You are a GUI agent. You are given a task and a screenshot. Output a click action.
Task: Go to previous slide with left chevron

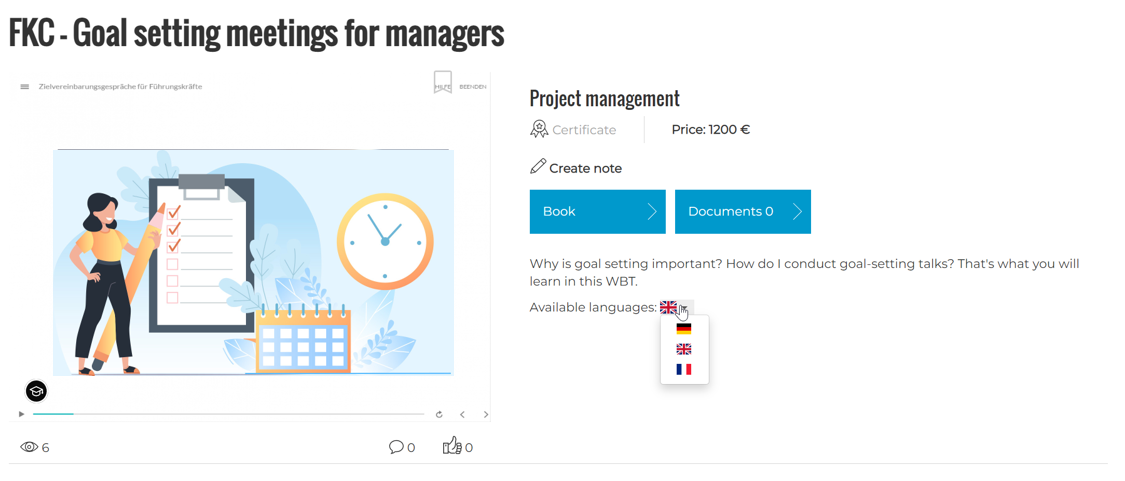coord(462,414)
